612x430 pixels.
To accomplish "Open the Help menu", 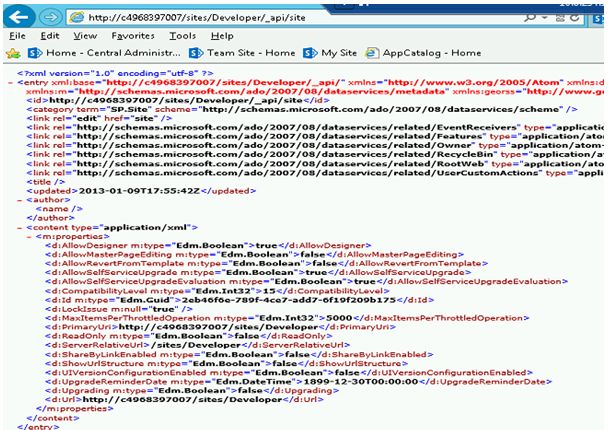I will tap(222, 36).
